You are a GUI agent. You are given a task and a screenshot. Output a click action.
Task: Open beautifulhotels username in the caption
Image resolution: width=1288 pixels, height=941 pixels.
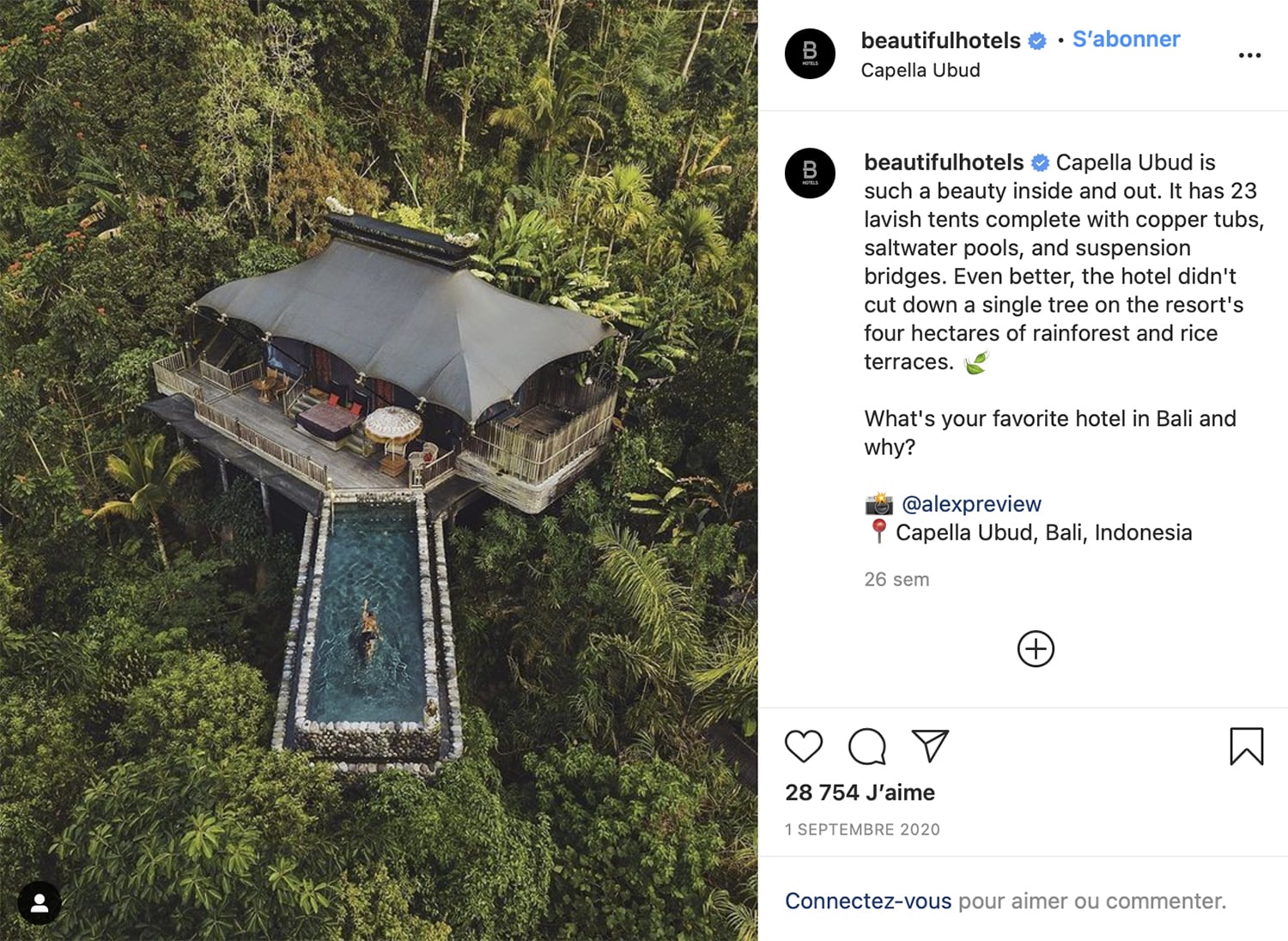point(943,162)
